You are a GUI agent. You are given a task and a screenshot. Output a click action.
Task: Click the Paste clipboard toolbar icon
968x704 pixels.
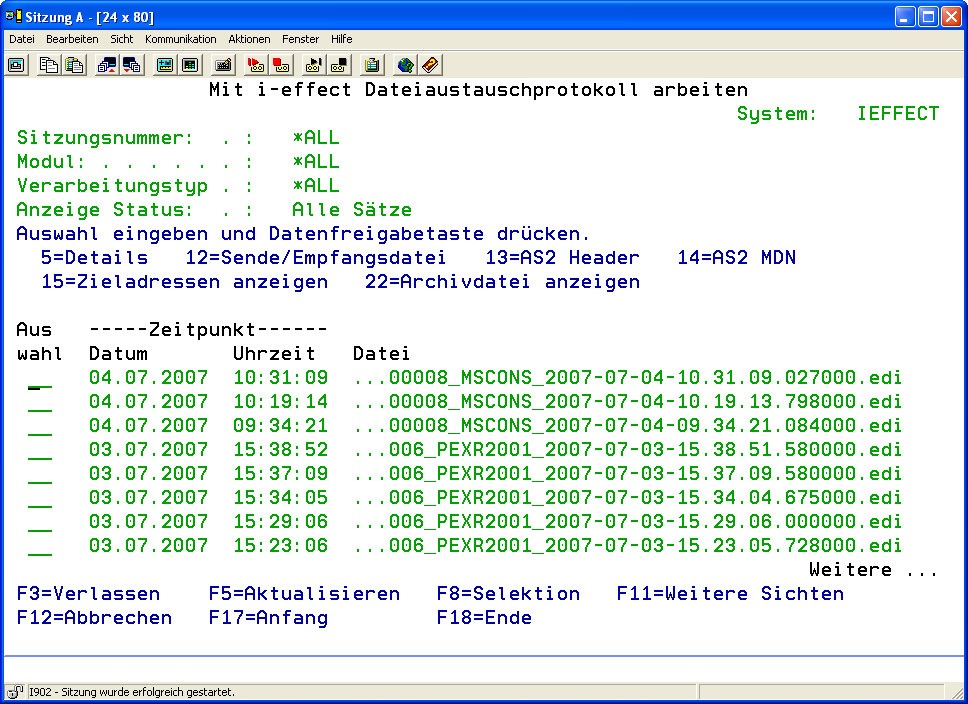[74, 65]
